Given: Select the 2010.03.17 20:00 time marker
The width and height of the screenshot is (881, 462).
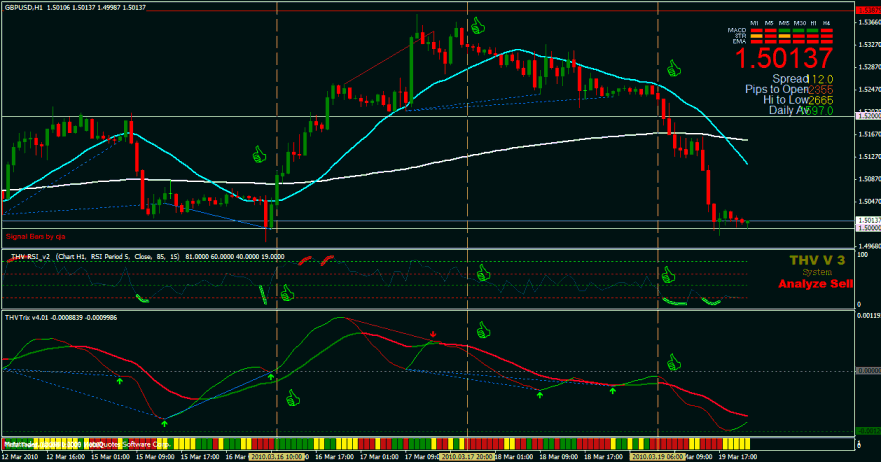Looking at the screenshot, I should click(466, 455).
